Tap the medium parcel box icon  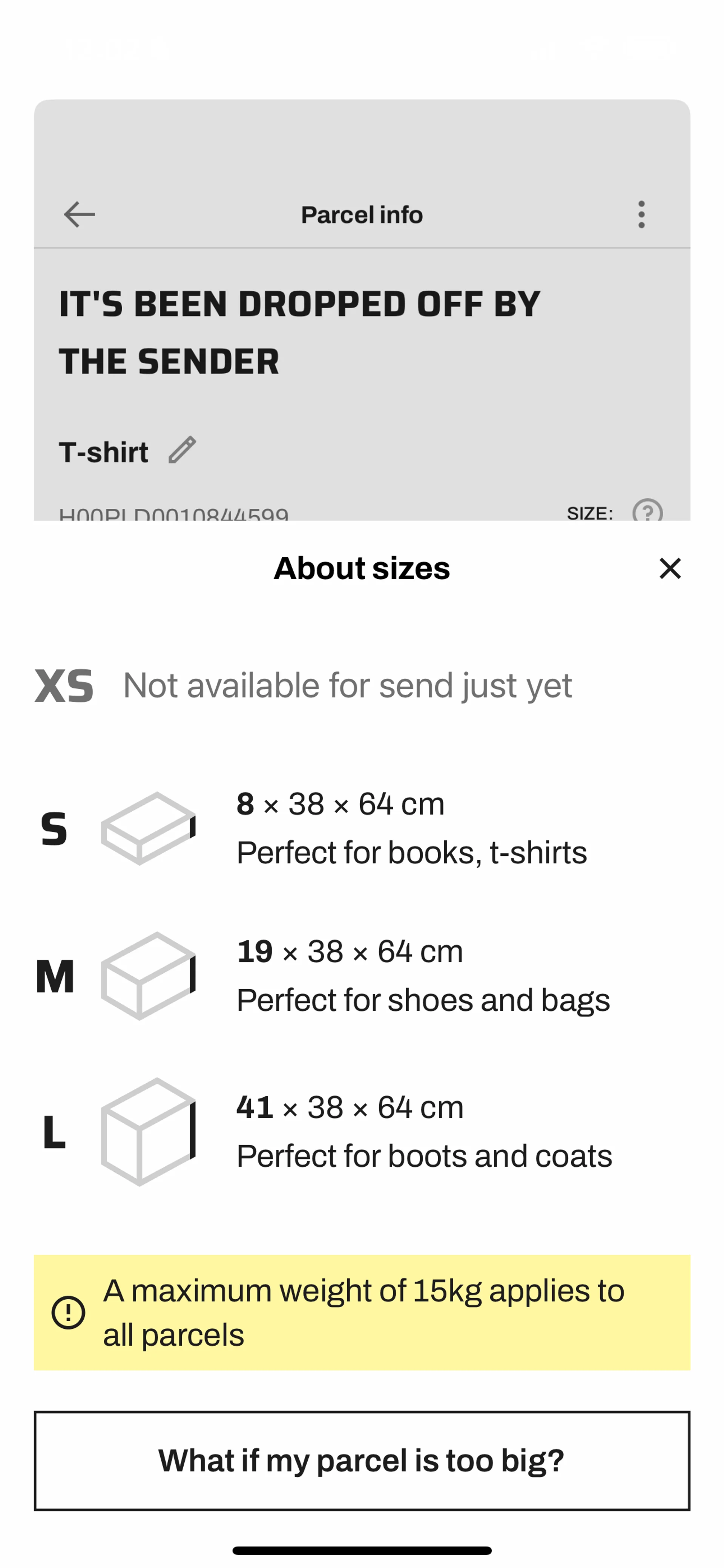tap(148, 976)
